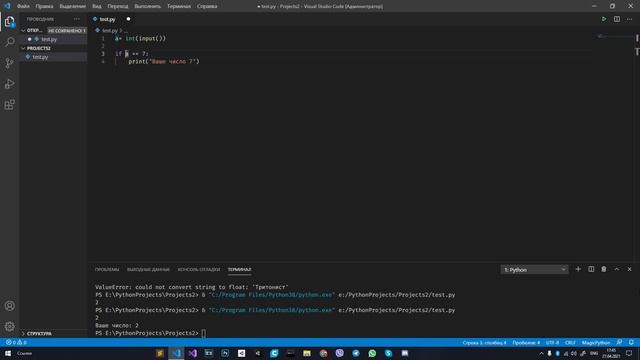
Task: Open Run and Debug view
Action: click(9, 84)
